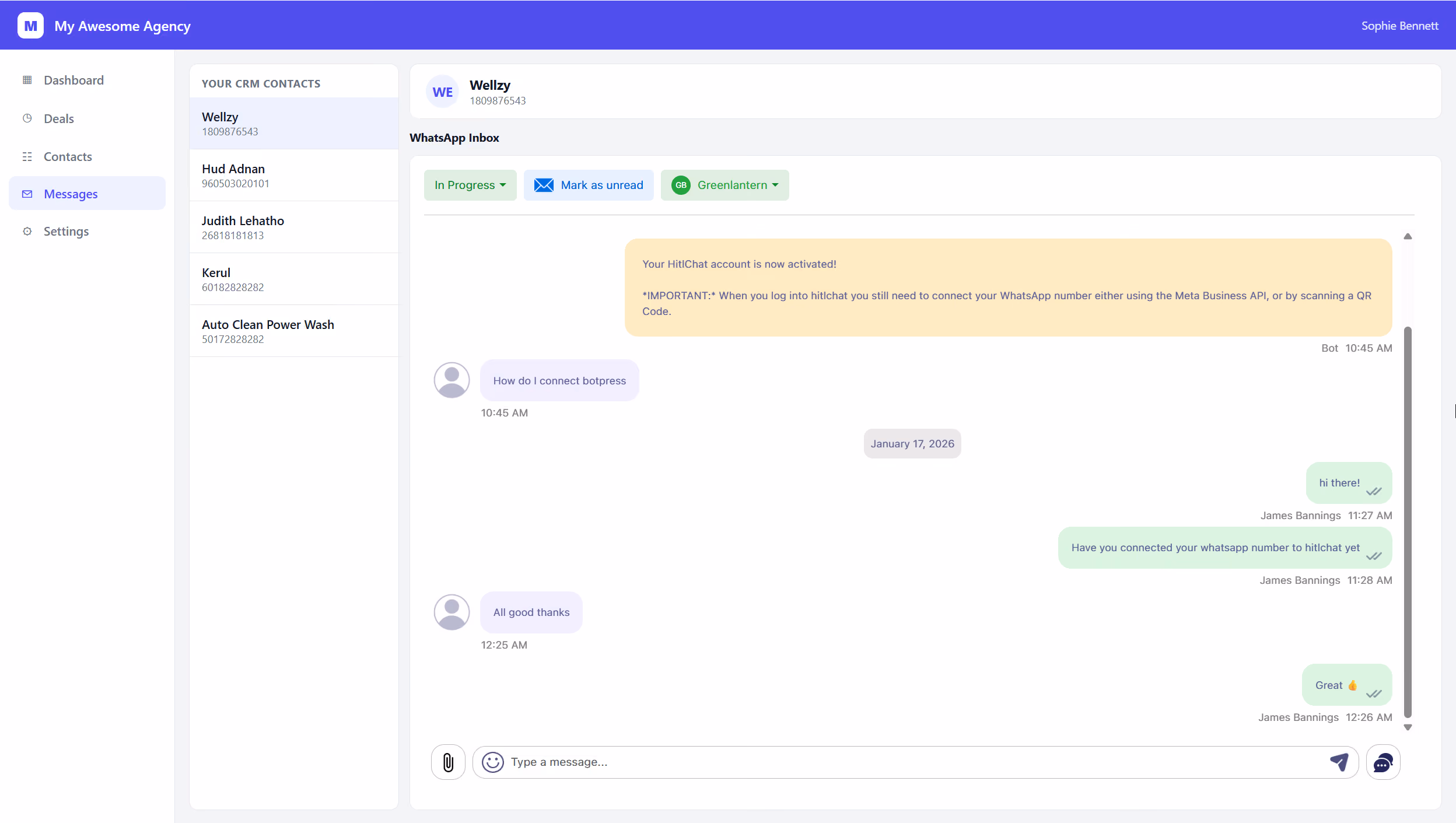
Task: Click read checkmarks on 'Have you connected' message
Action: [1374, 556]
